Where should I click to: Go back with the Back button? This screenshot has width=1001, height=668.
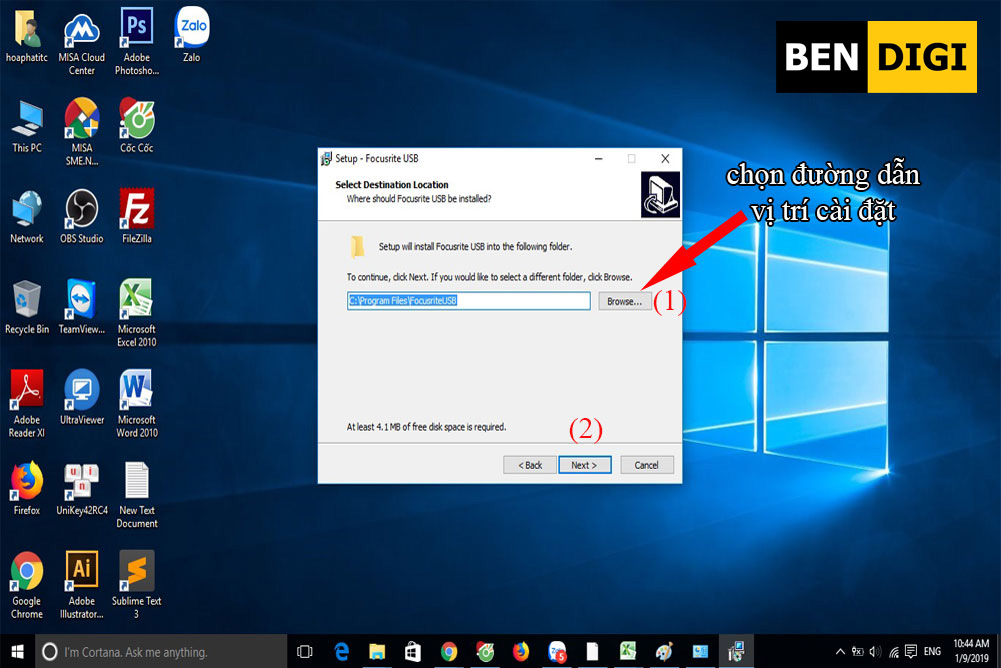530,465
